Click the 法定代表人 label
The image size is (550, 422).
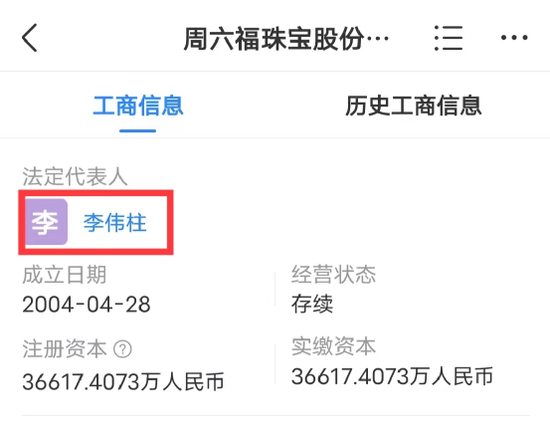point(75,176)
